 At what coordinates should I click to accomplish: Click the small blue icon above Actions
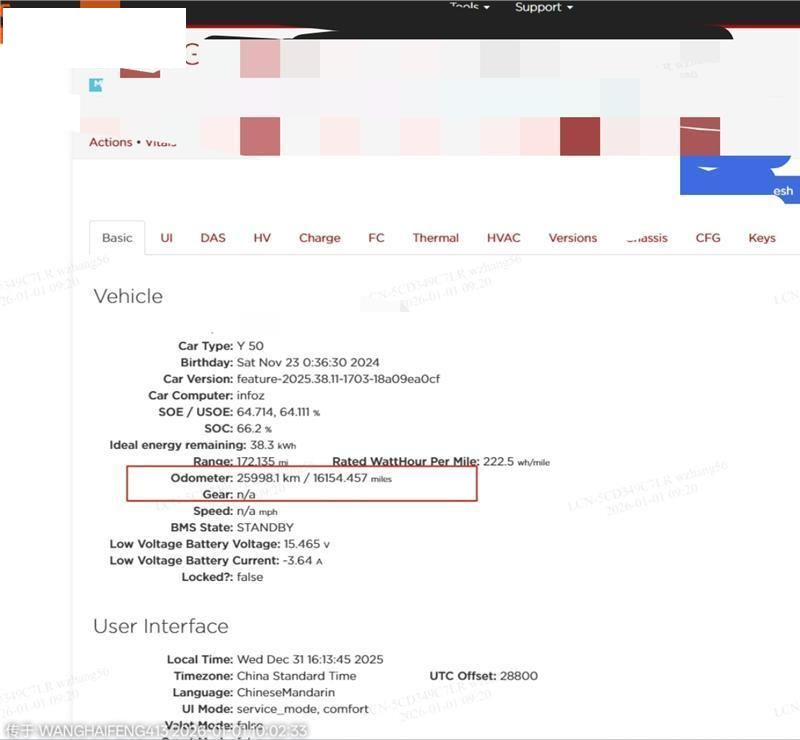tap(96, 85)
